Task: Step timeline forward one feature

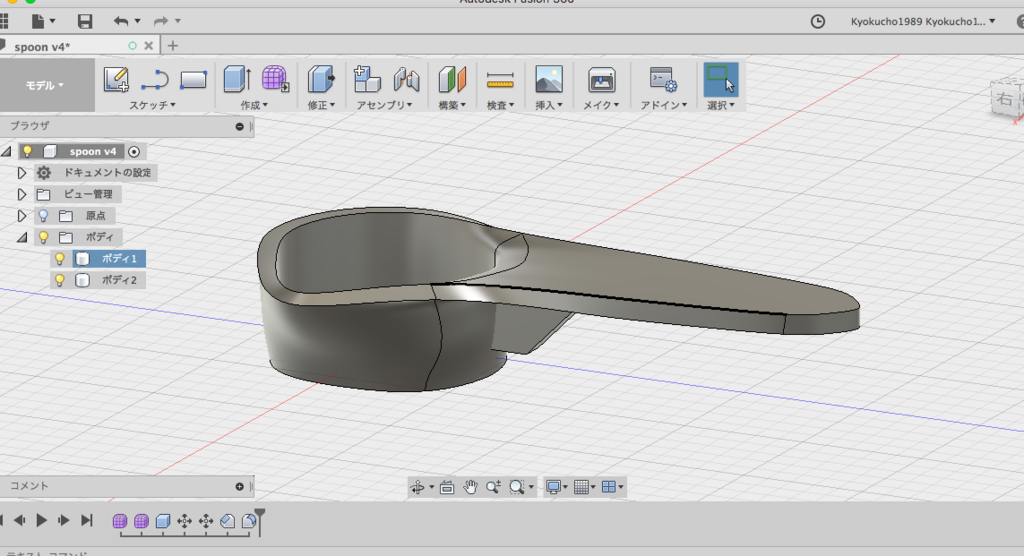Action: pyautogui.click(x=63, y=521)
